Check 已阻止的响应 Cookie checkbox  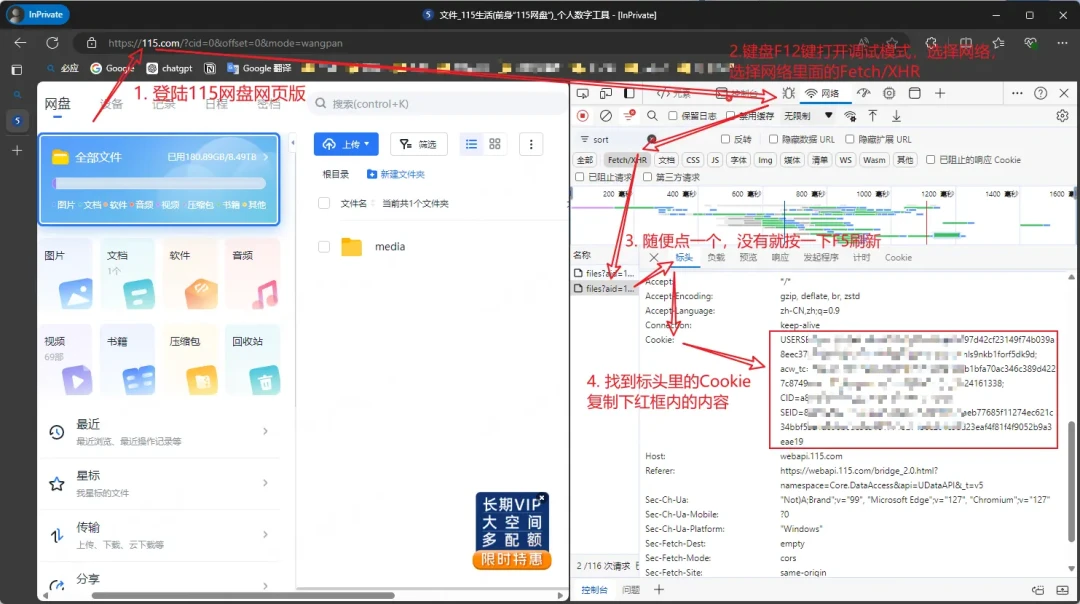[x=931, y=160]
